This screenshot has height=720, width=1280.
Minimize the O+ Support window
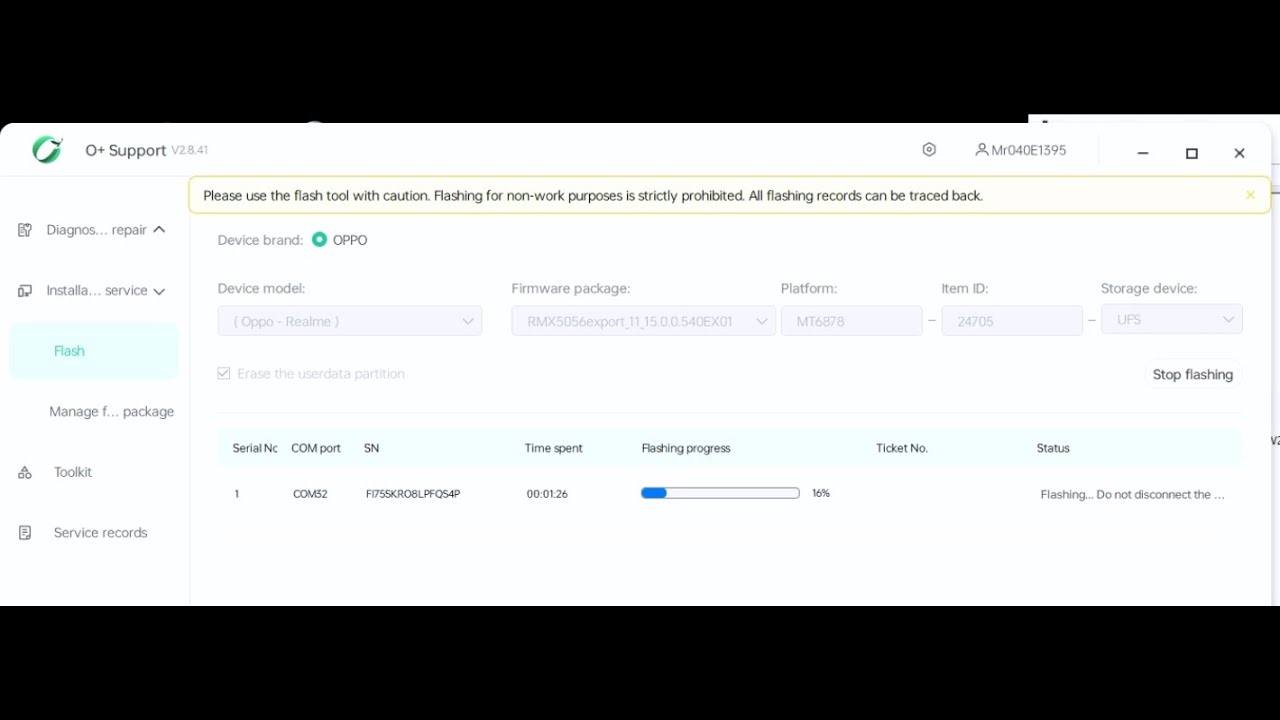(x=1143, y=153)
